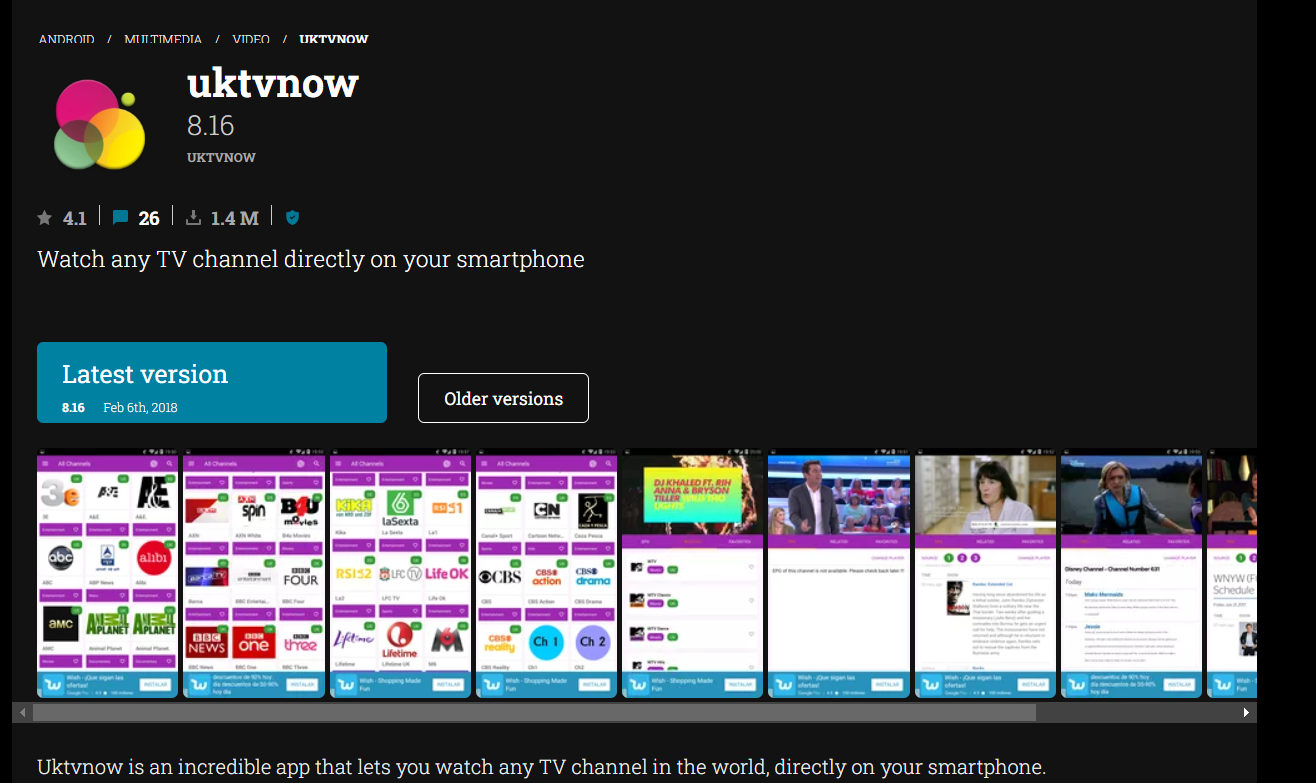The width and height of the screenshot is (1316, 783).
Task: Go to the VIDEO breadcrumb category
Action: (x=251, y=39)
